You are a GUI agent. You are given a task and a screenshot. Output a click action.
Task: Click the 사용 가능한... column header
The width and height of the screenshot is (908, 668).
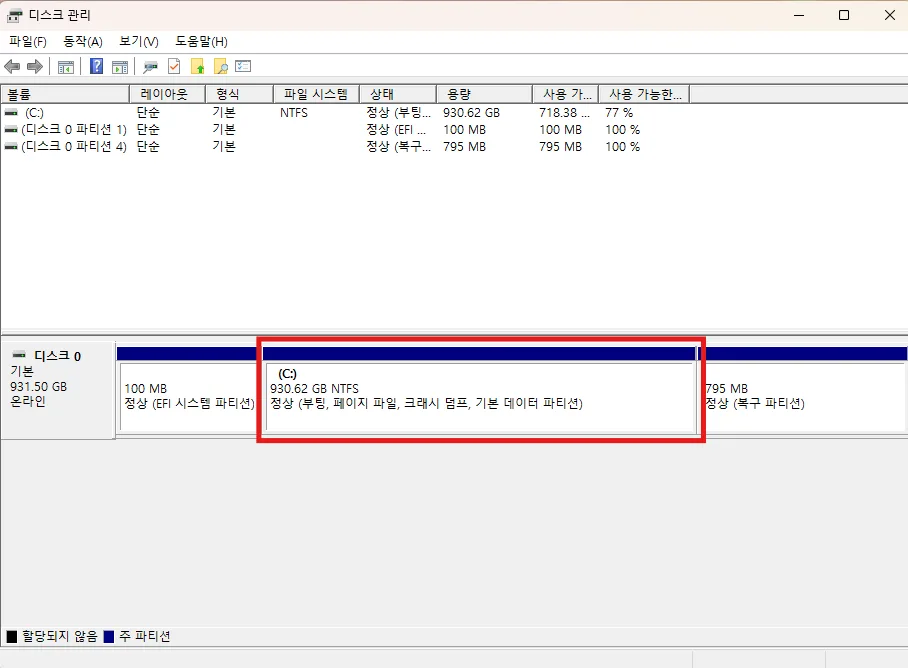644,94
